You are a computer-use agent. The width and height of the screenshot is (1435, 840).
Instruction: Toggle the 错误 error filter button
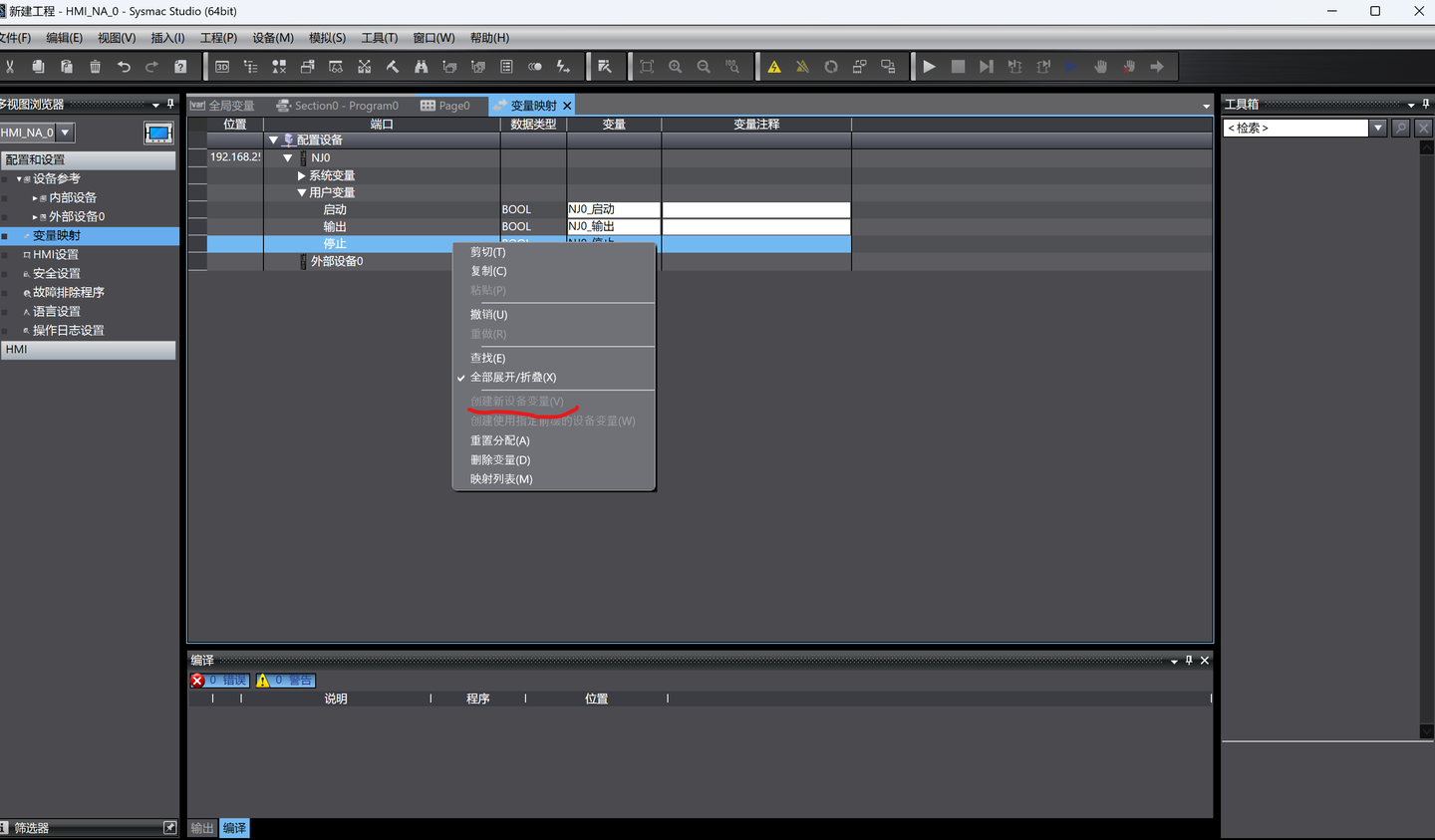click(219, 681)
